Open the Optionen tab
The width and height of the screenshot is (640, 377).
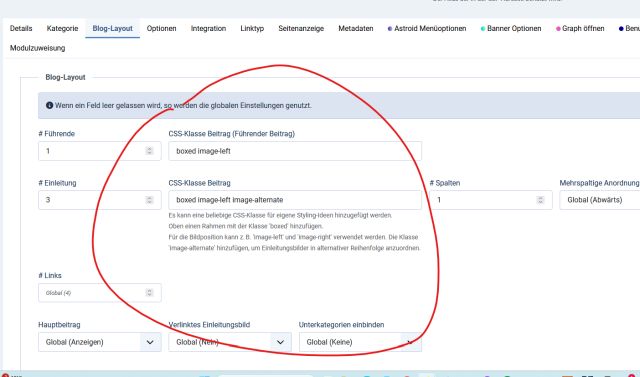162,29
